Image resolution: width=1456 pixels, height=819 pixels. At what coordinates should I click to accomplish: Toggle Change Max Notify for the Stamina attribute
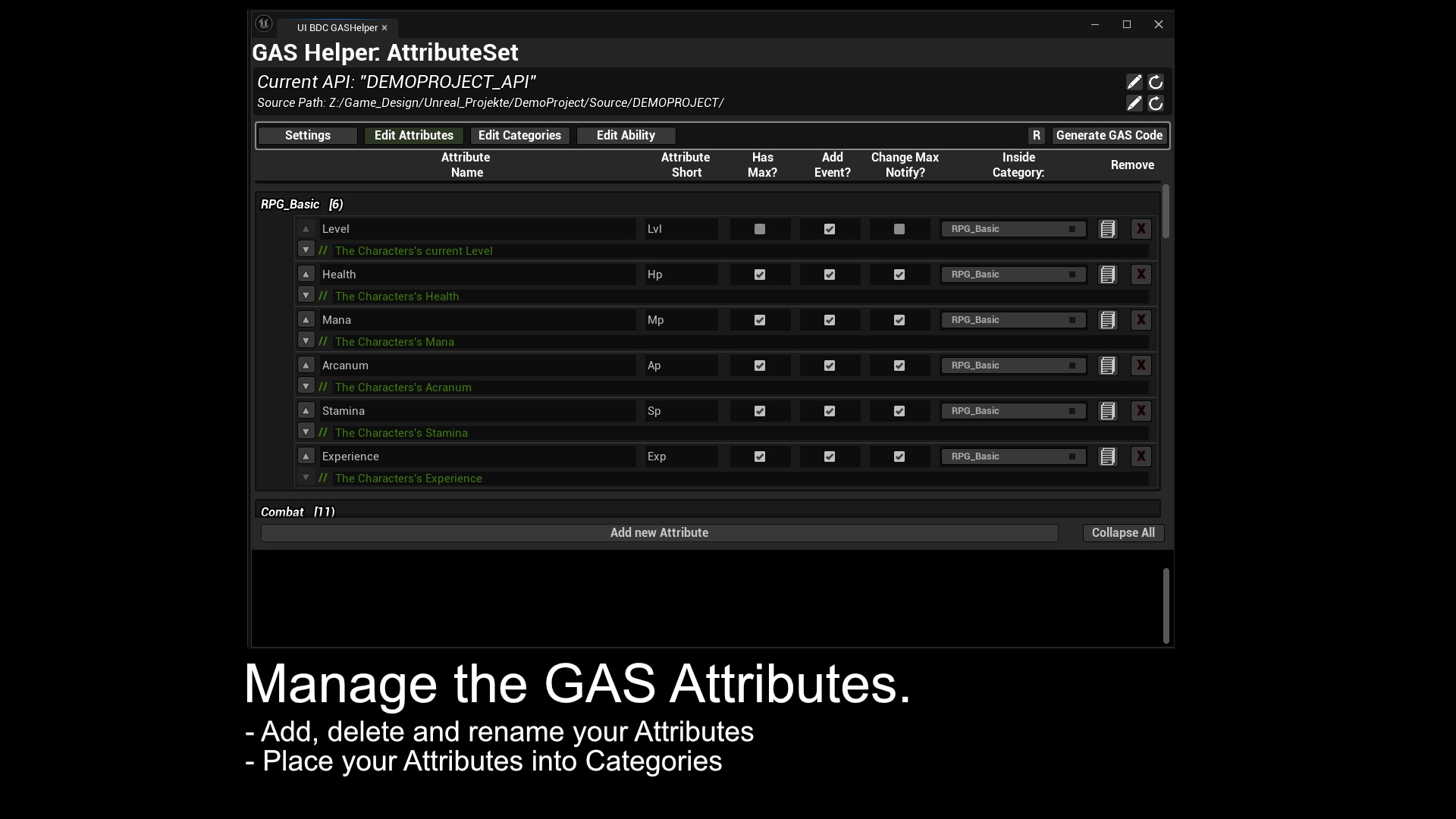point(899,411)
